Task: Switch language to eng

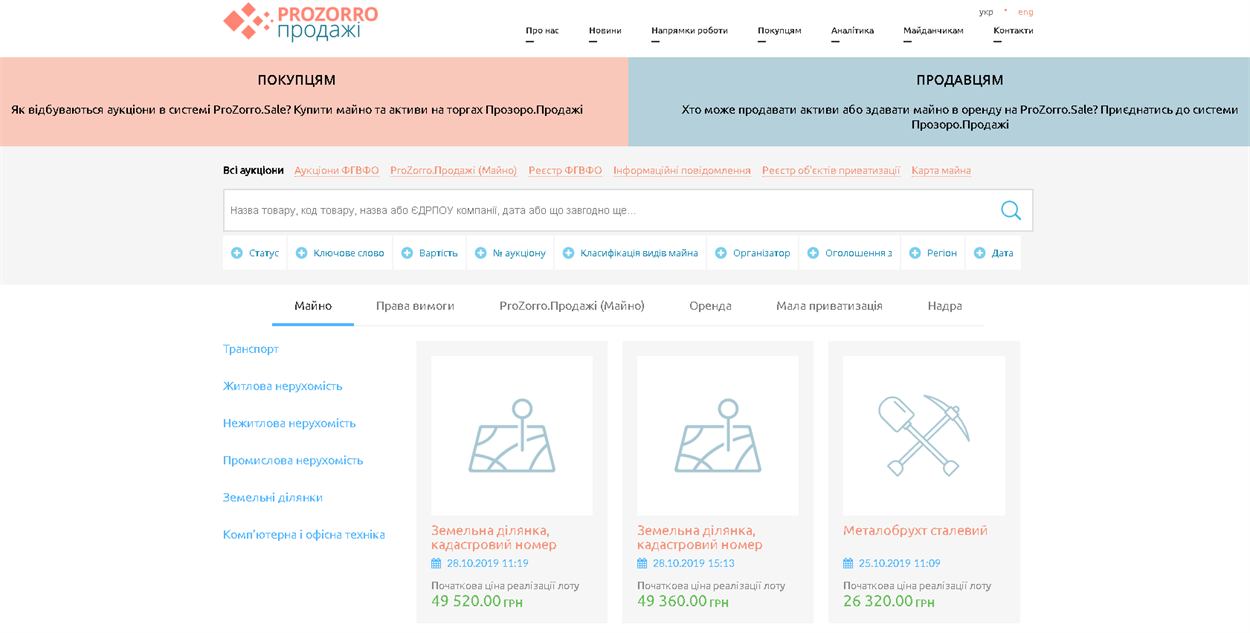Action: pyautogui.click(x=1025, y=12)
